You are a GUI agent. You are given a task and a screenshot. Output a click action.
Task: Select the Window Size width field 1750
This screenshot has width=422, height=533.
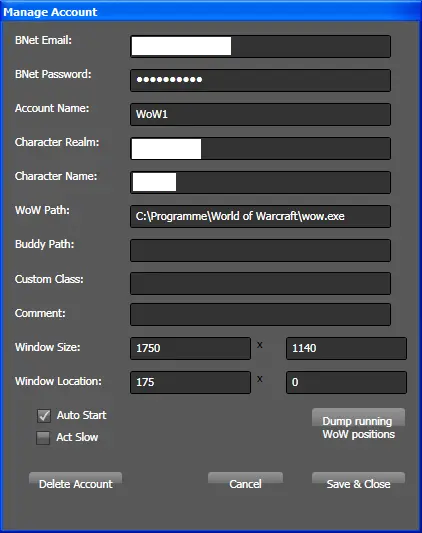click(x=190, y=348)
